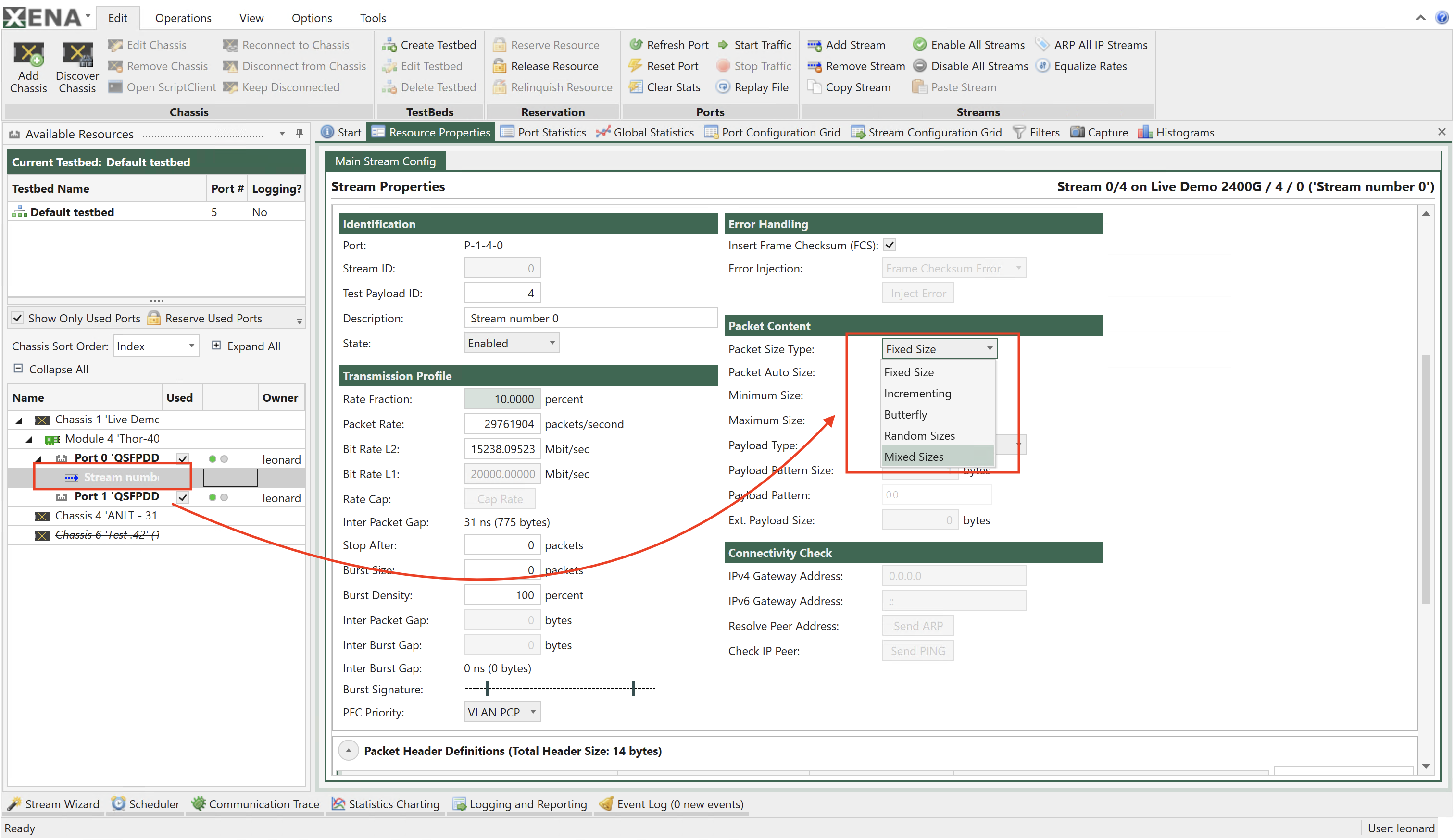The image size is (1454, 840).
Task: Open the Operations ribbon tab
Action: point(183,18)
